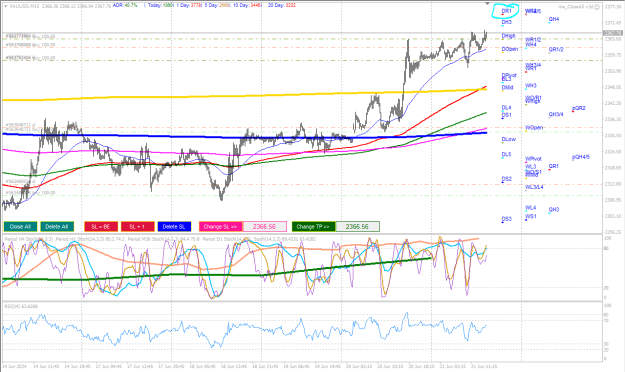Click the QH3/4 level label

(556, 114)
